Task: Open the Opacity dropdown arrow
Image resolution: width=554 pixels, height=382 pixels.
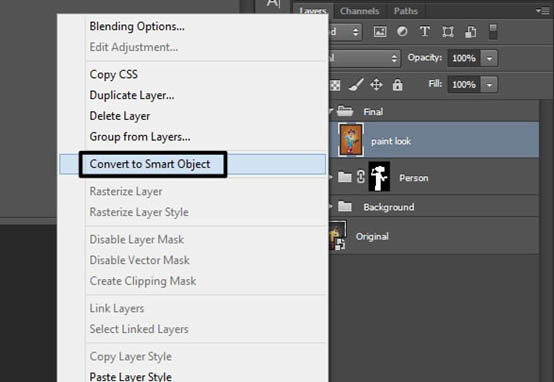Action: click(489, 58)
